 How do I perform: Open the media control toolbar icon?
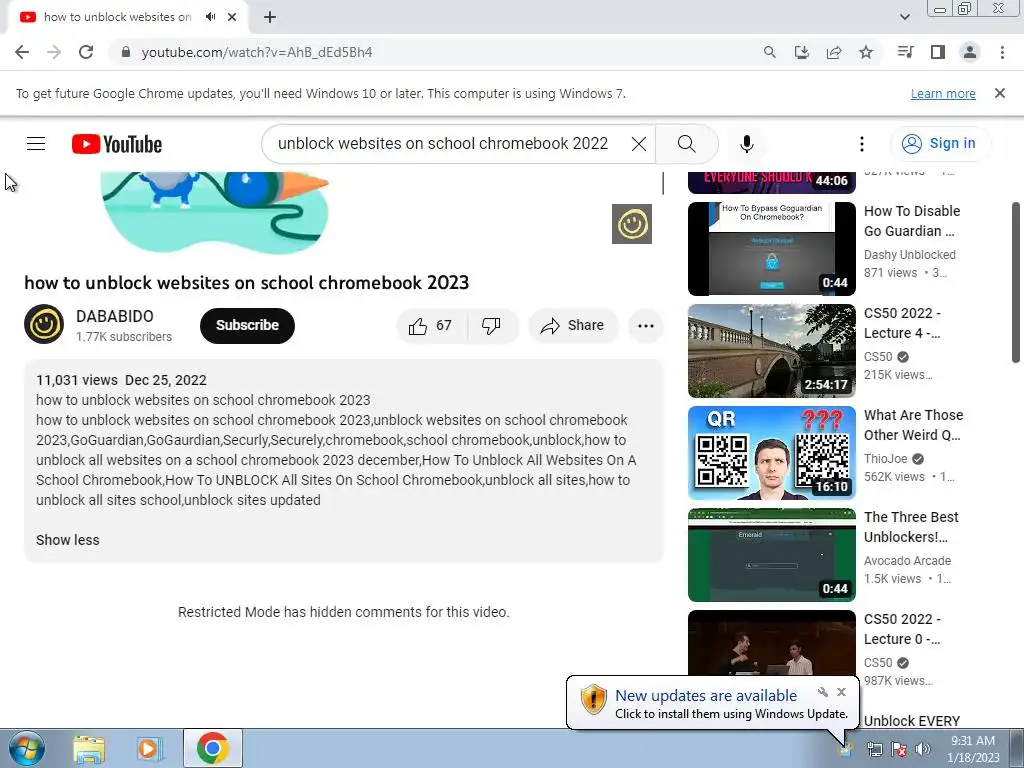[905, 52]
